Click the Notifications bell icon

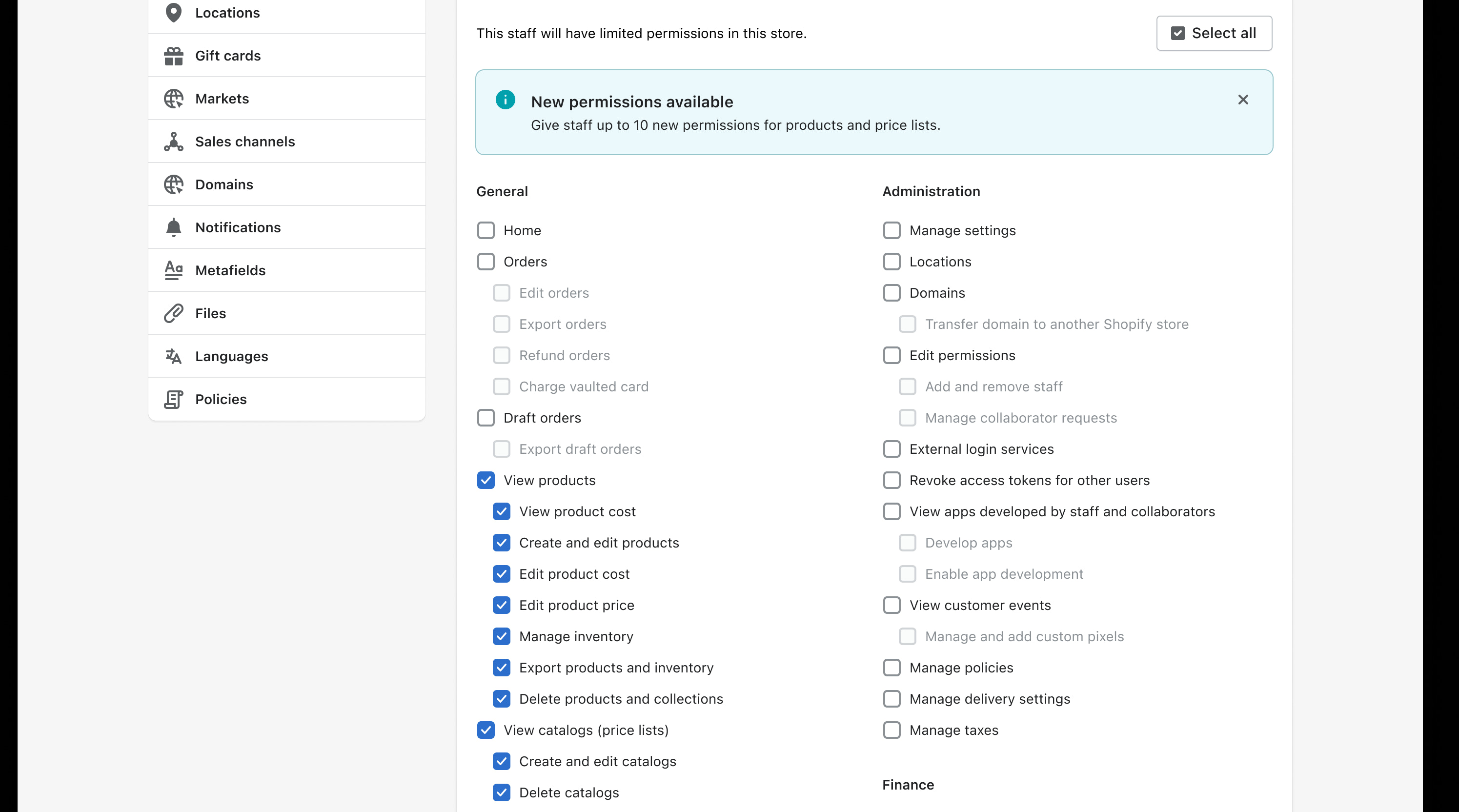click(173, 227)
